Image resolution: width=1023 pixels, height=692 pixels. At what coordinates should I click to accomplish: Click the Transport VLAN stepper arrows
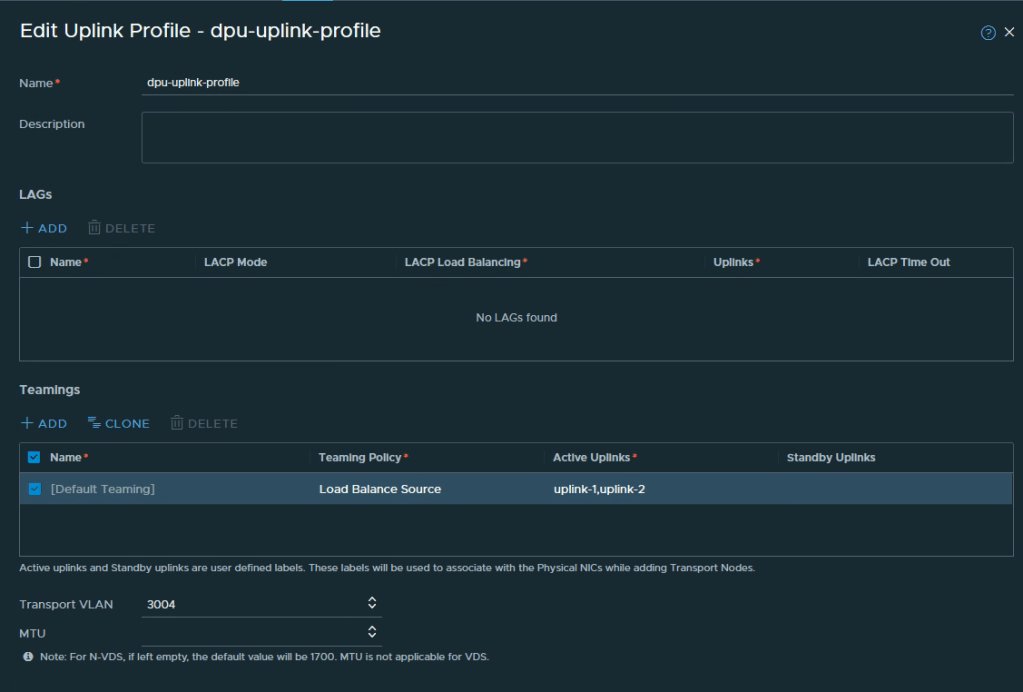372,603
